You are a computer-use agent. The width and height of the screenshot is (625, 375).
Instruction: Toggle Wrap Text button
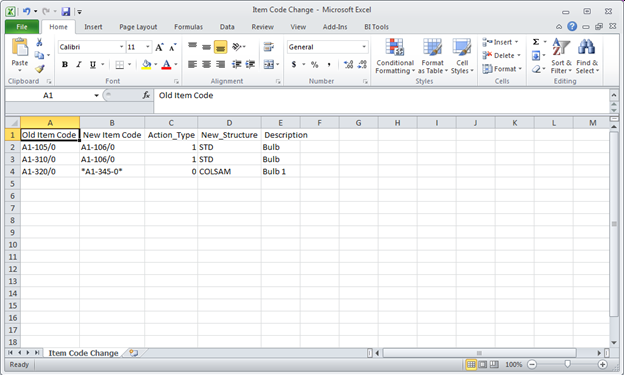(269, 47)
